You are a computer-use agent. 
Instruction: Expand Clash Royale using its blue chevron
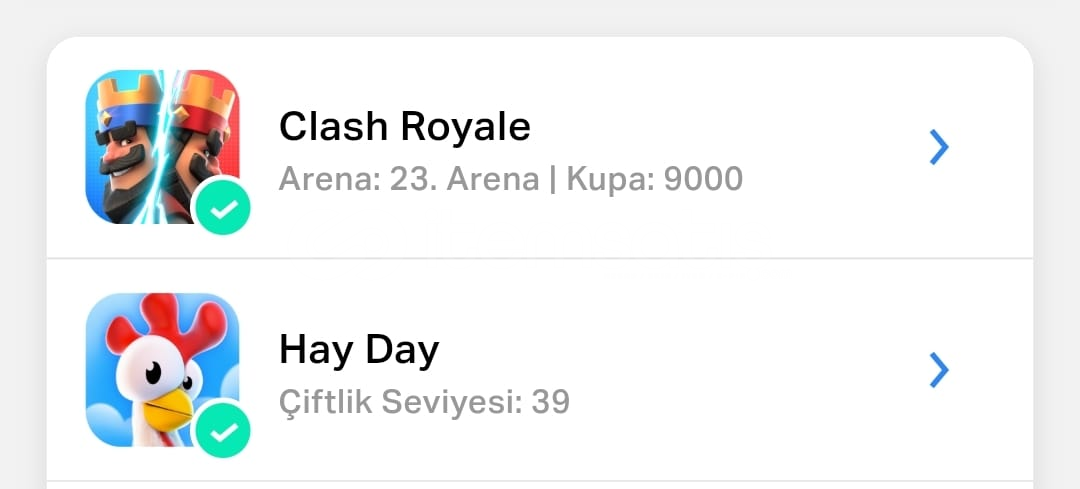click(x=939, y=147)
